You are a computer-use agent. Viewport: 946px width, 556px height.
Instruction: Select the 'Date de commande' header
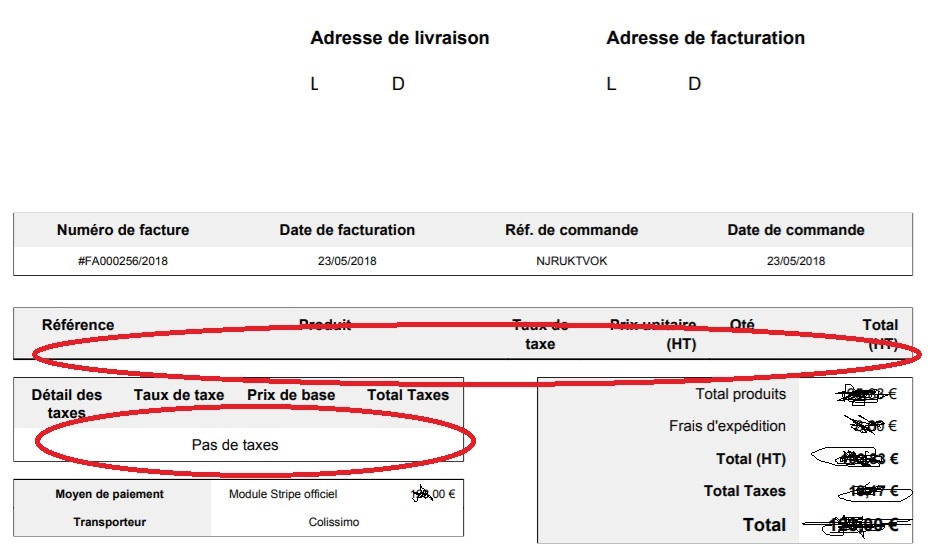796,230
